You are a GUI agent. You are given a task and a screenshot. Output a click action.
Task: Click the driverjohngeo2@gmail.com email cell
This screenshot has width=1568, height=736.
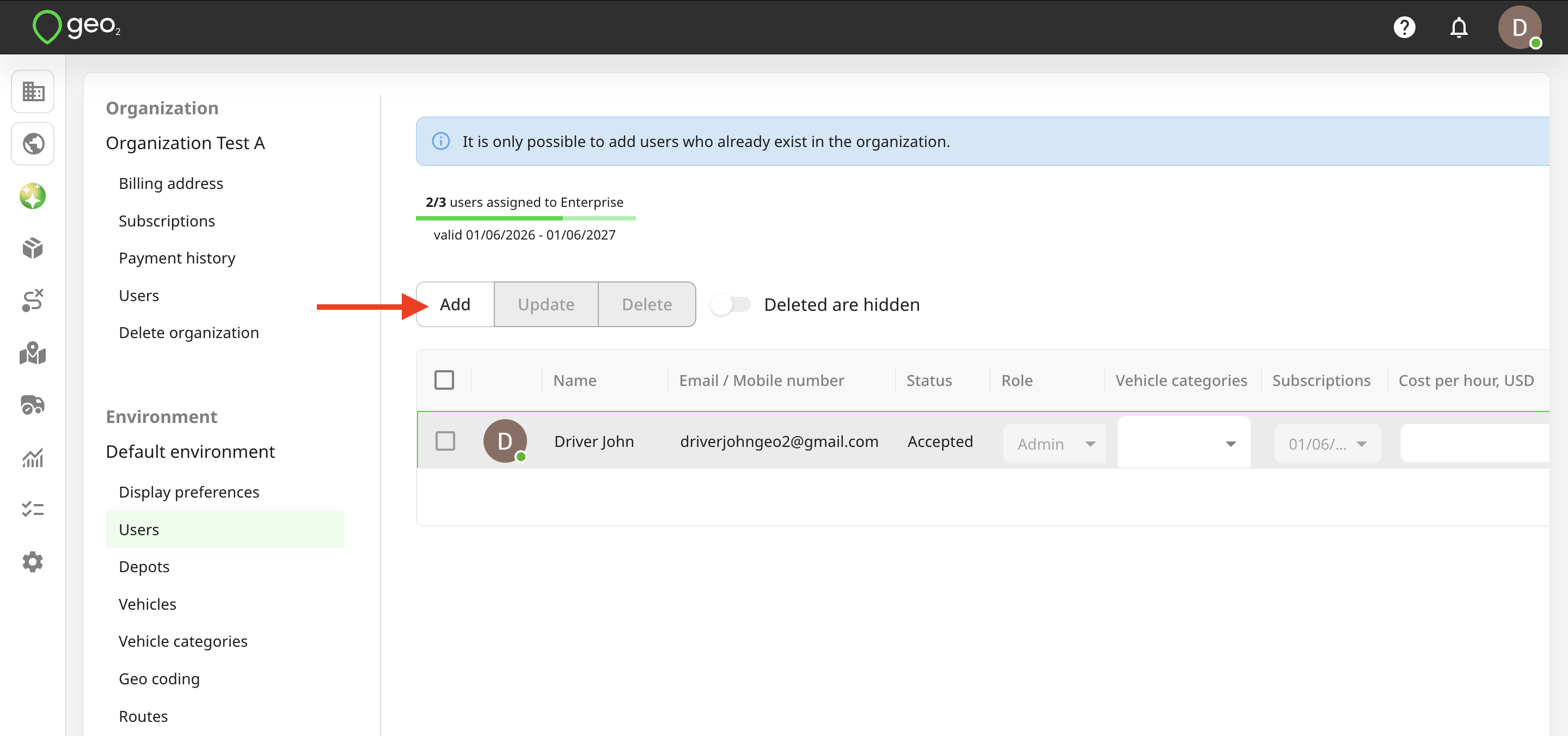(779, 441)
